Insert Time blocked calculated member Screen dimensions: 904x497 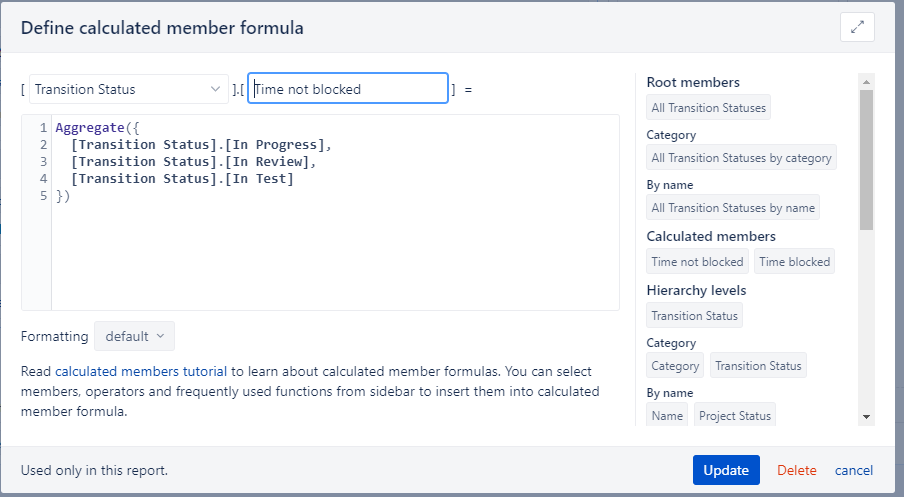click(794, 262)
